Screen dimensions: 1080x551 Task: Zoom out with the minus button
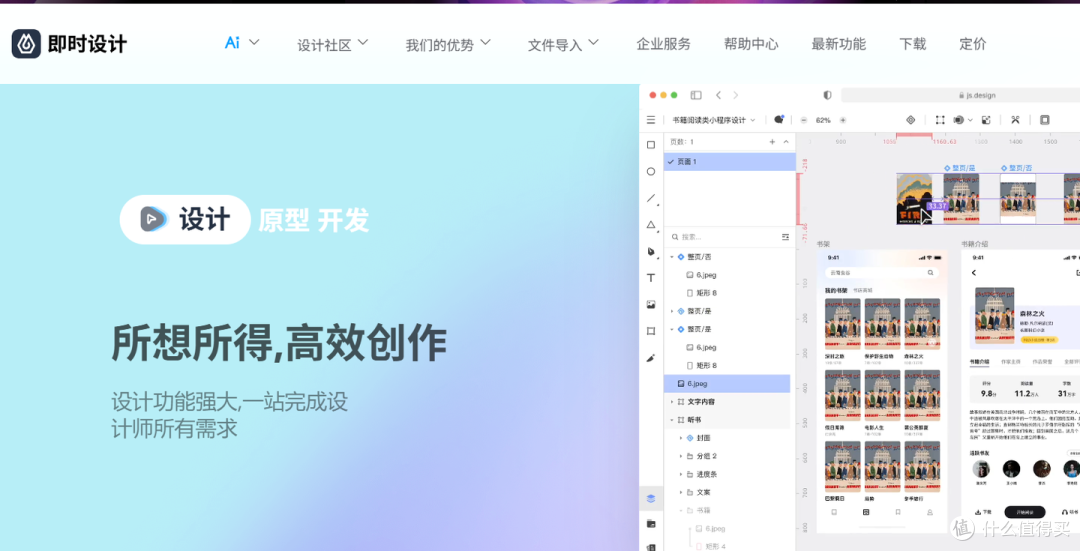click(x=804, y=120)
